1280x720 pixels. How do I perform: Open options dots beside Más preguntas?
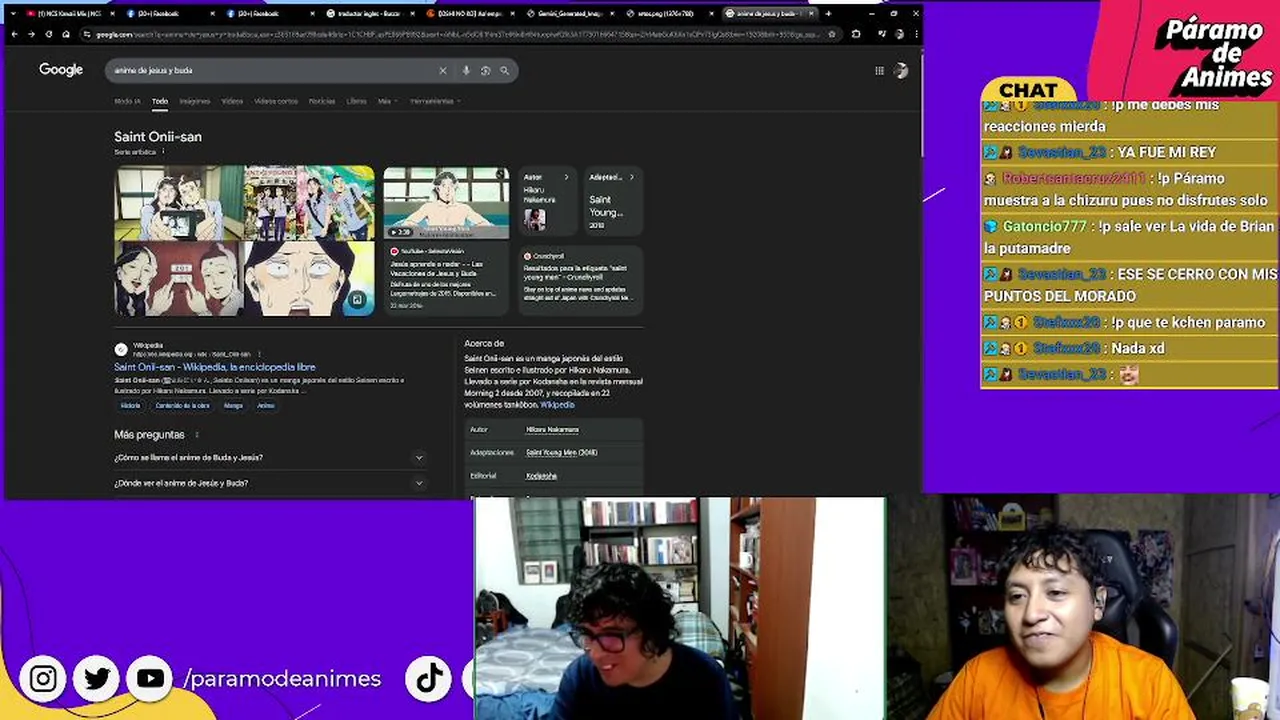197,435
